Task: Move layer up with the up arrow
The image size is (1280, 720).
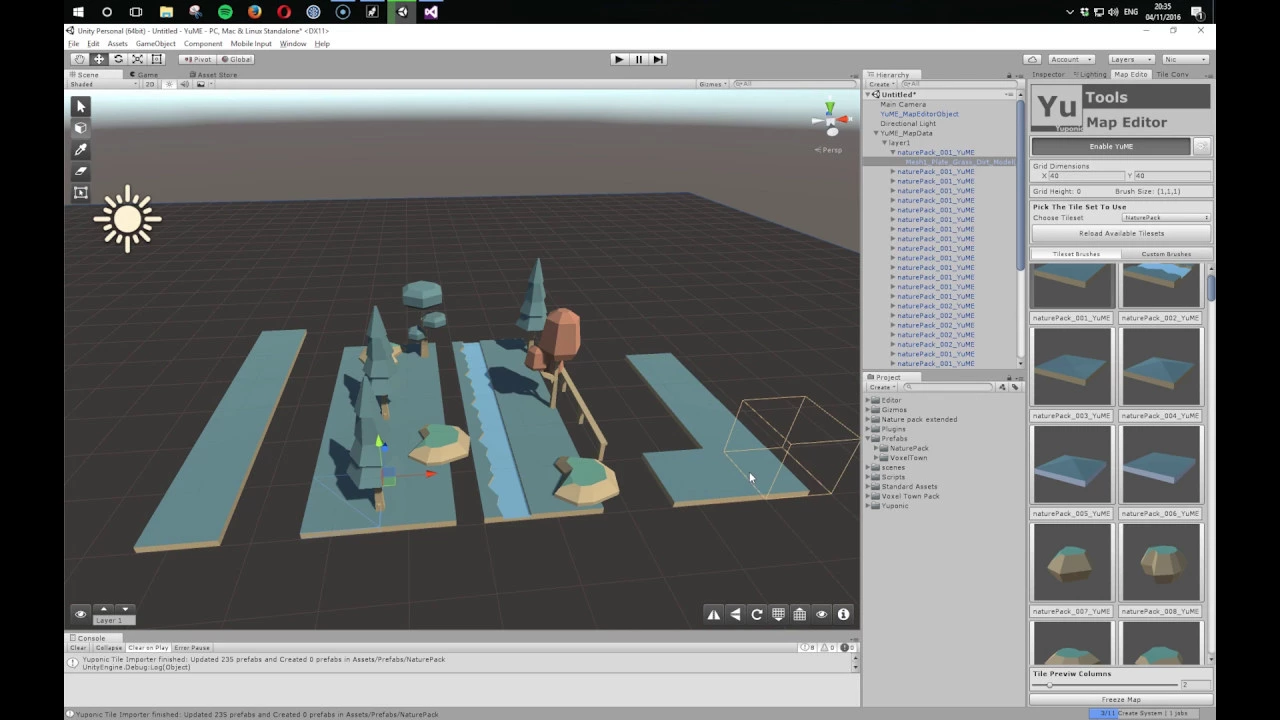Action: [x=103, y=609]
